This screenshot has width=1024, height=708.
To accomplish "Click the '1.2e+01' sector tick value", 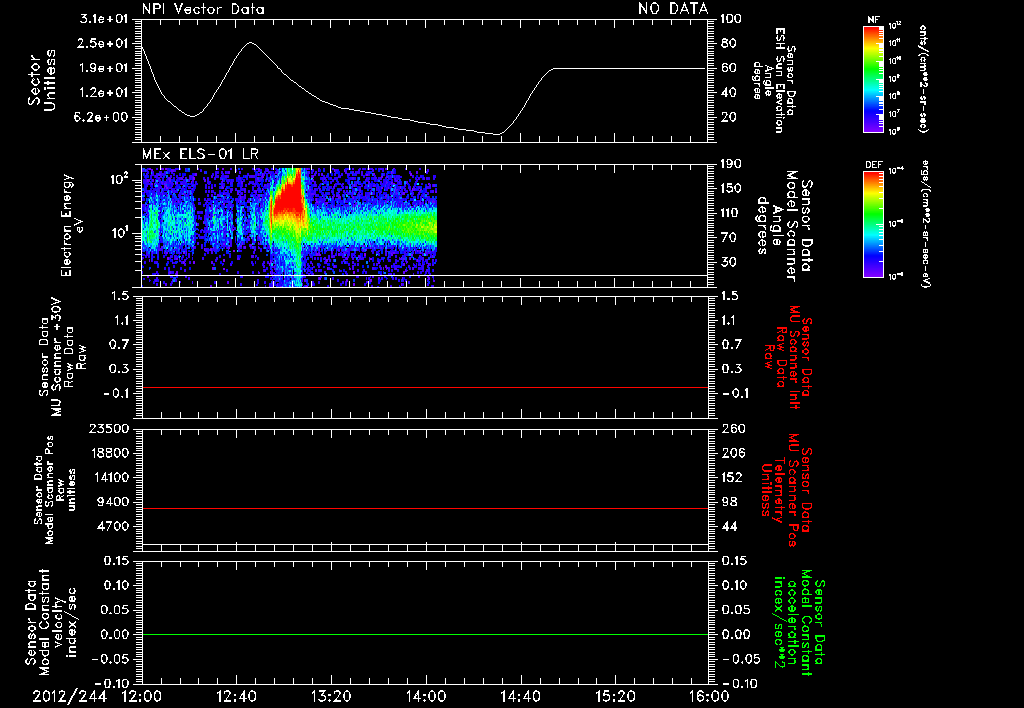I will coord(104,93).
